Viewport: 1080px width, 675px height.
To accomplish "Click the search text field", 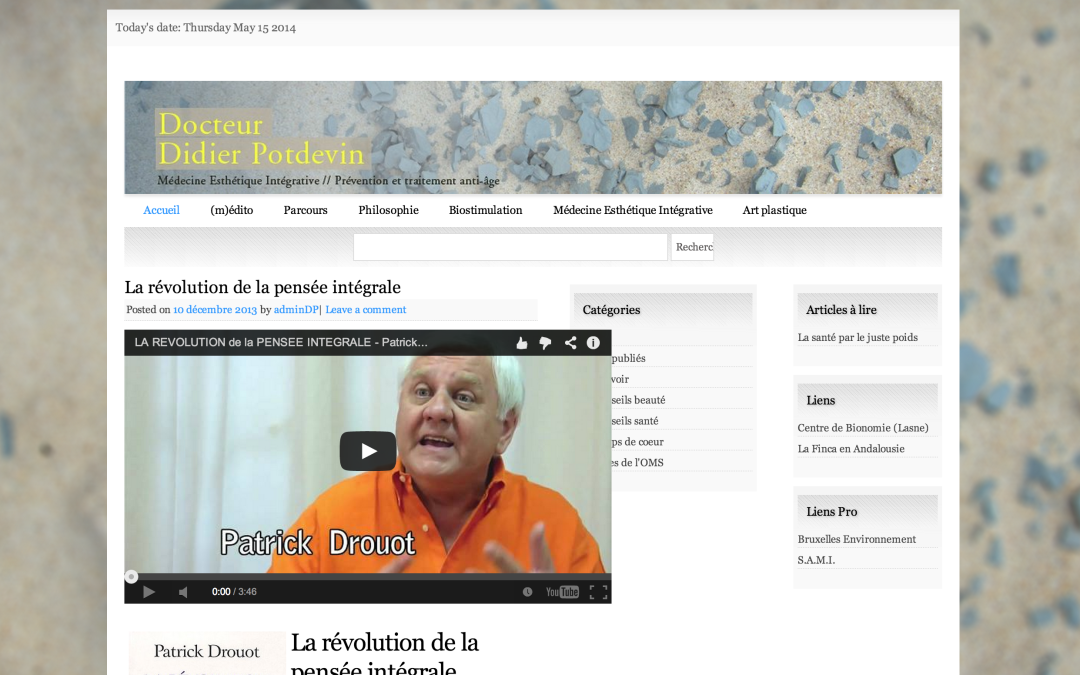I will (x=510, y=247).
